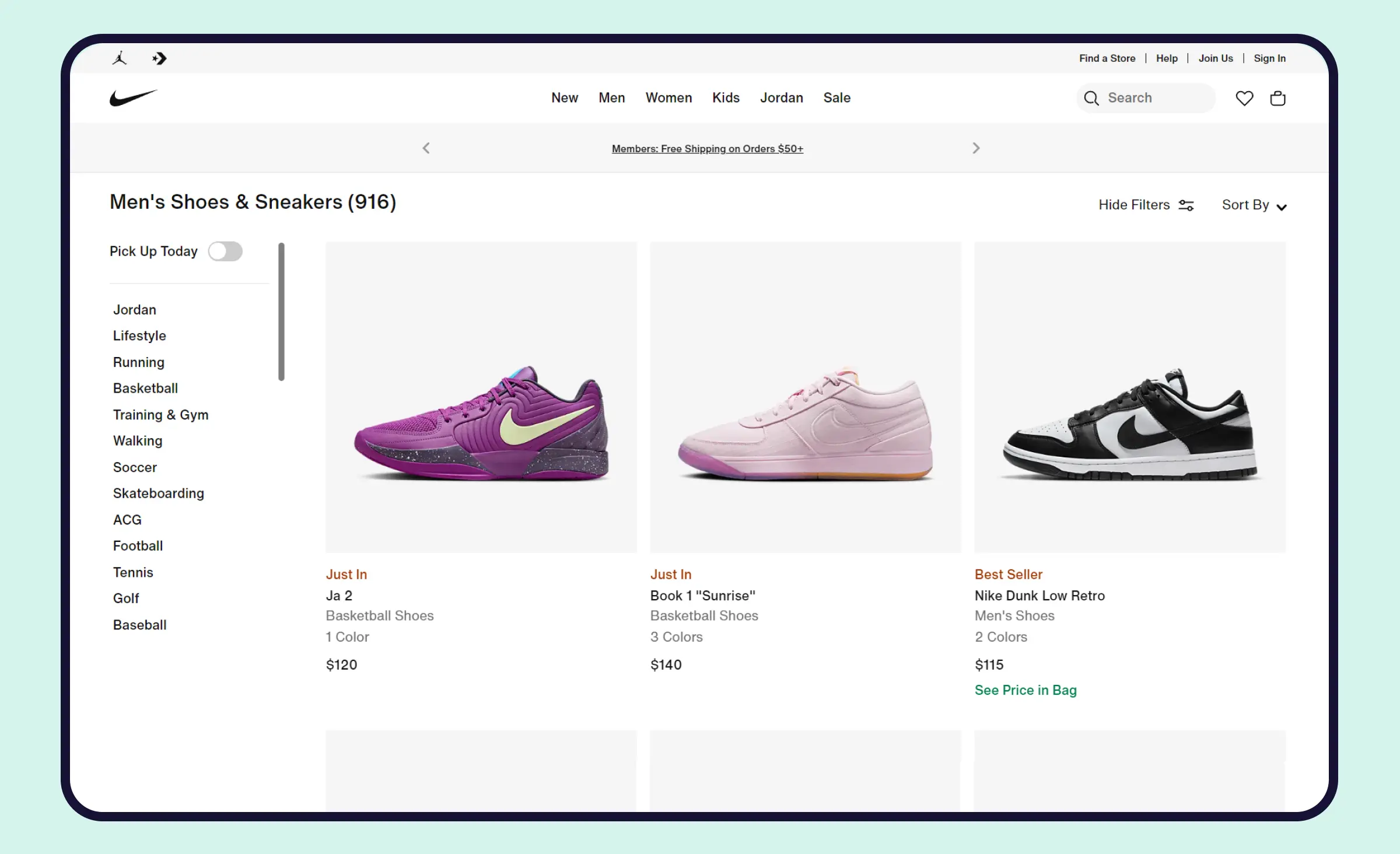The width and height of the screenshot is (1400, 854).
Task: Expand the Running category filter
Action: pos(138,362)
